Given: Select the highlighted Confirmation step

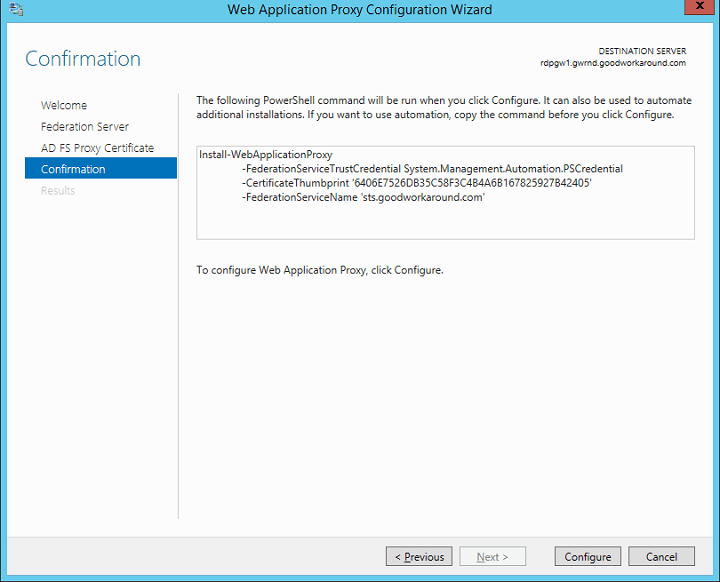Looking at the screenshot, I should (73, 169).
